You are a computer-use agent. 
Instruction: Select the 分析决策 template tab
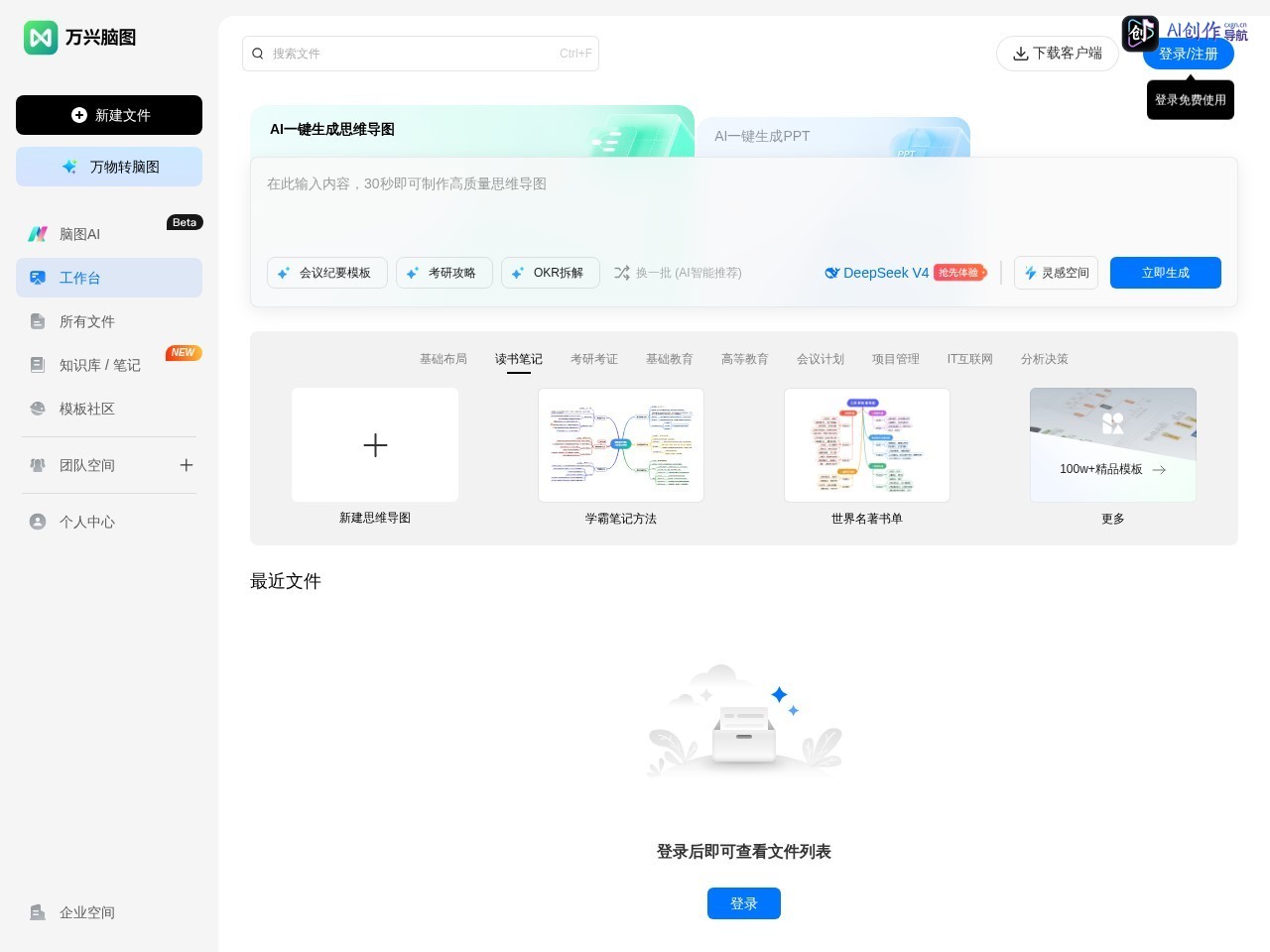1045,359
